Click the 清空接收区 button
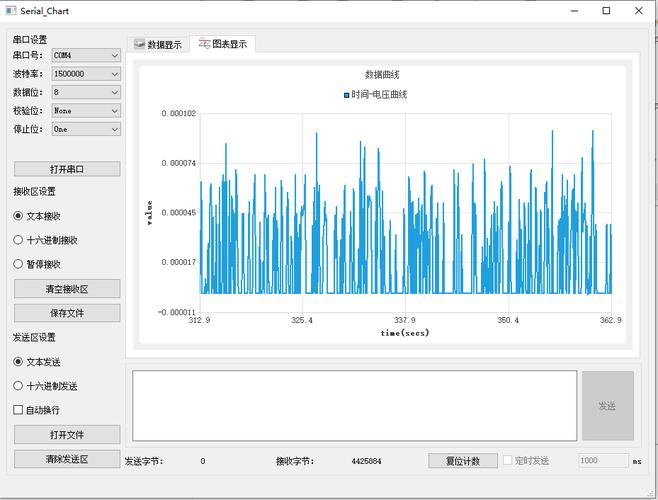The image size is (658, 500). [x=67, y=289]
